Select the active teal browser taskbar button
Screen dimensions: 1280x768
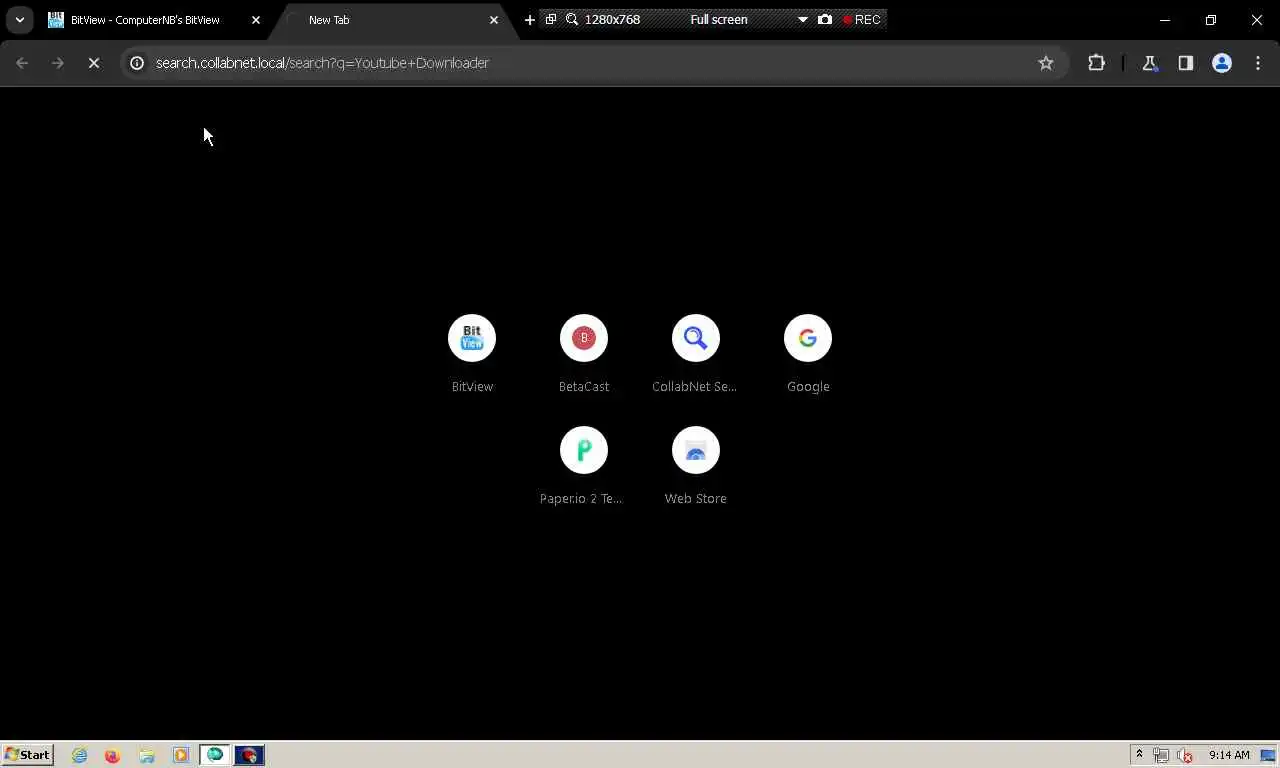(215, 755)
